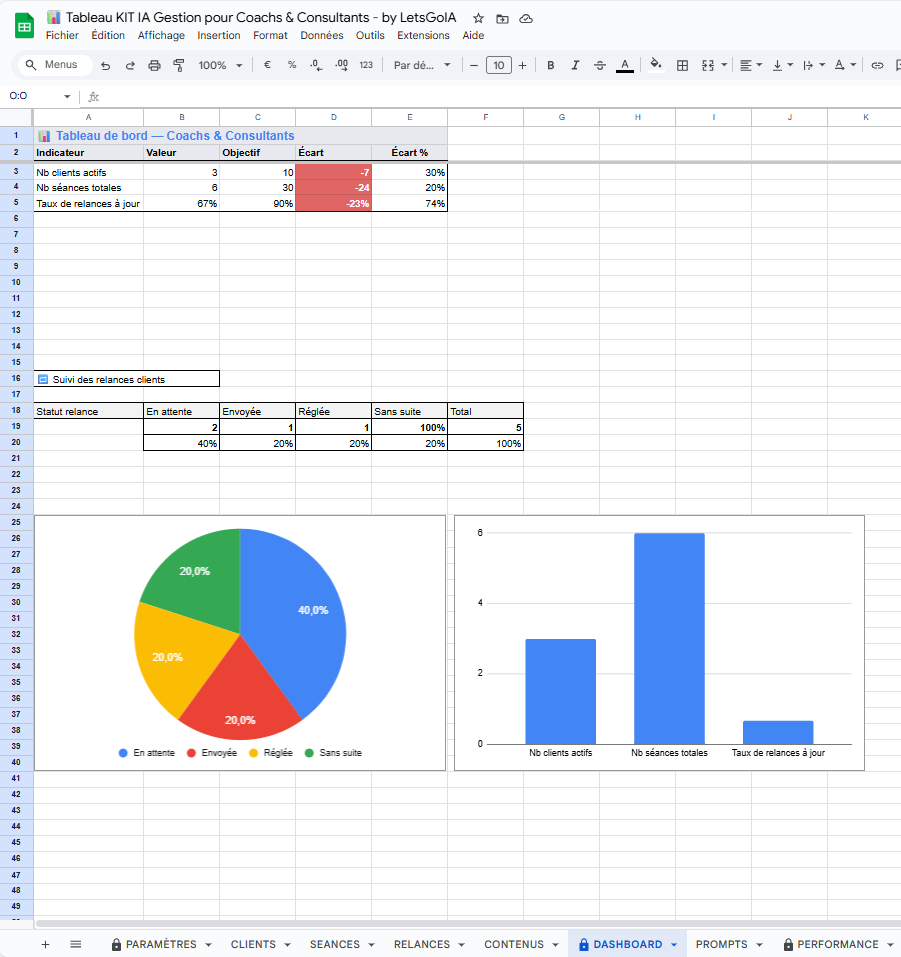Open the Données menu

[x=321, y=35]
